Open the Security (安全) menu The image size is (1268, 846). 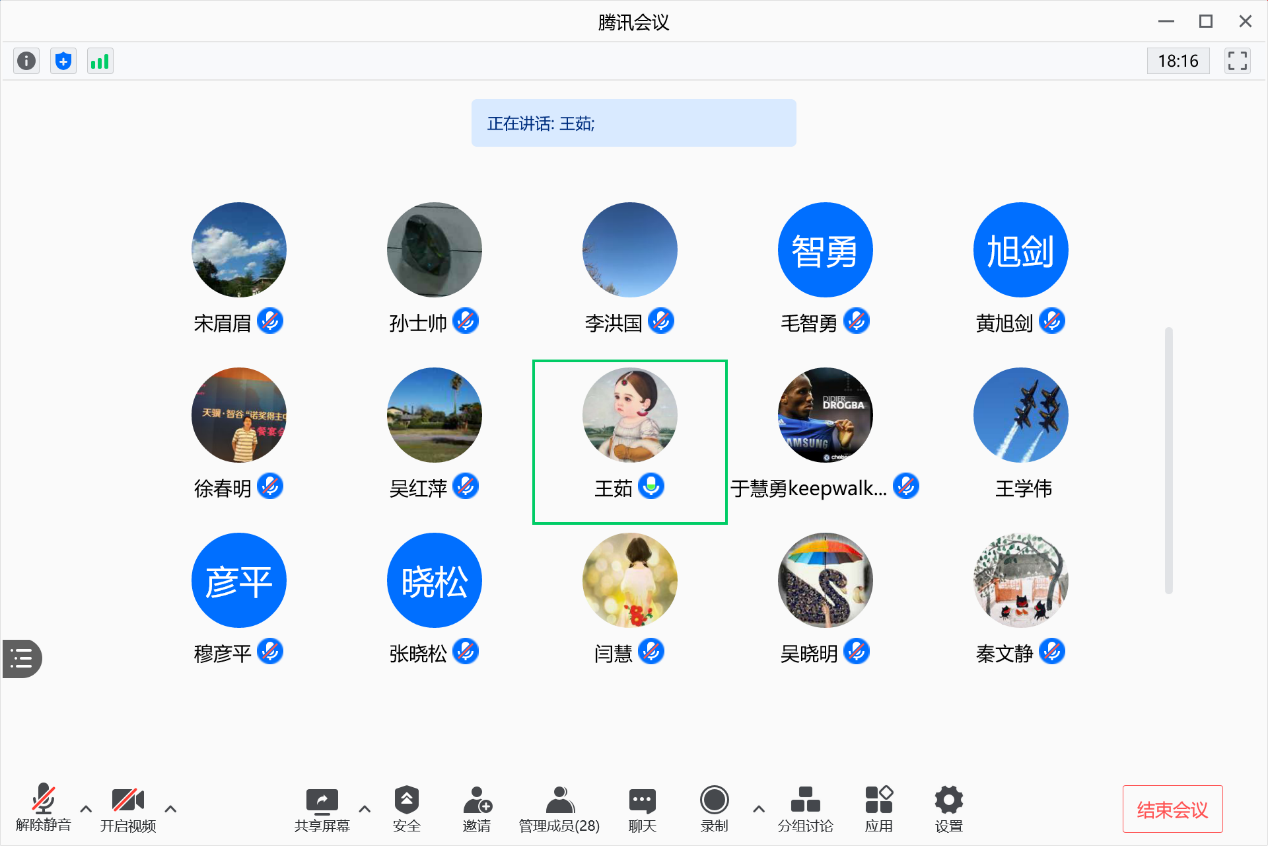click(407, 808)
